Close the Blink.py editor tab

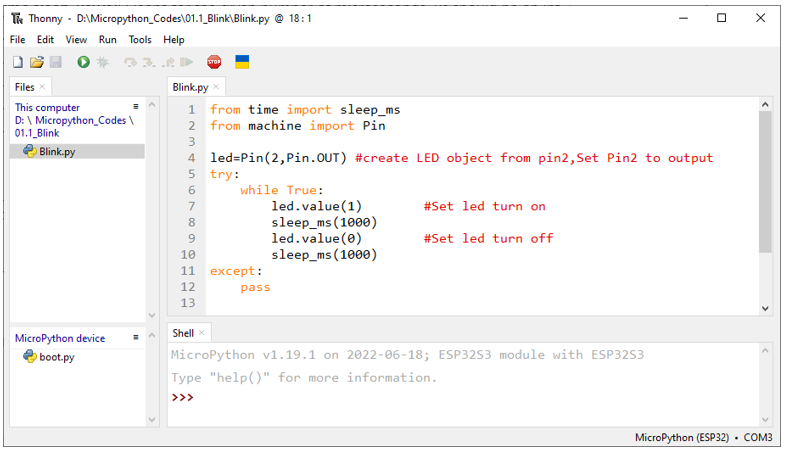tap(216, 87)
